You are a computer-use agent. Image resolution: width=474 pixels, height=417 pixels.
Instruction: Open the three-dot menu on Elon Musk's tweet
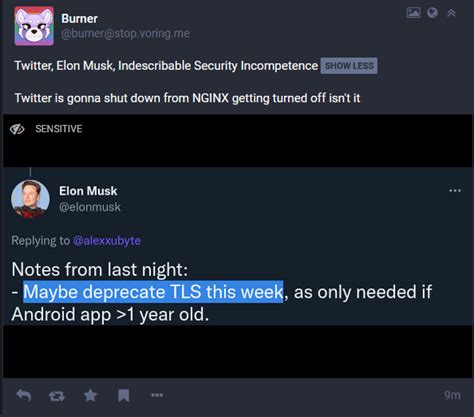click(455, 191)
